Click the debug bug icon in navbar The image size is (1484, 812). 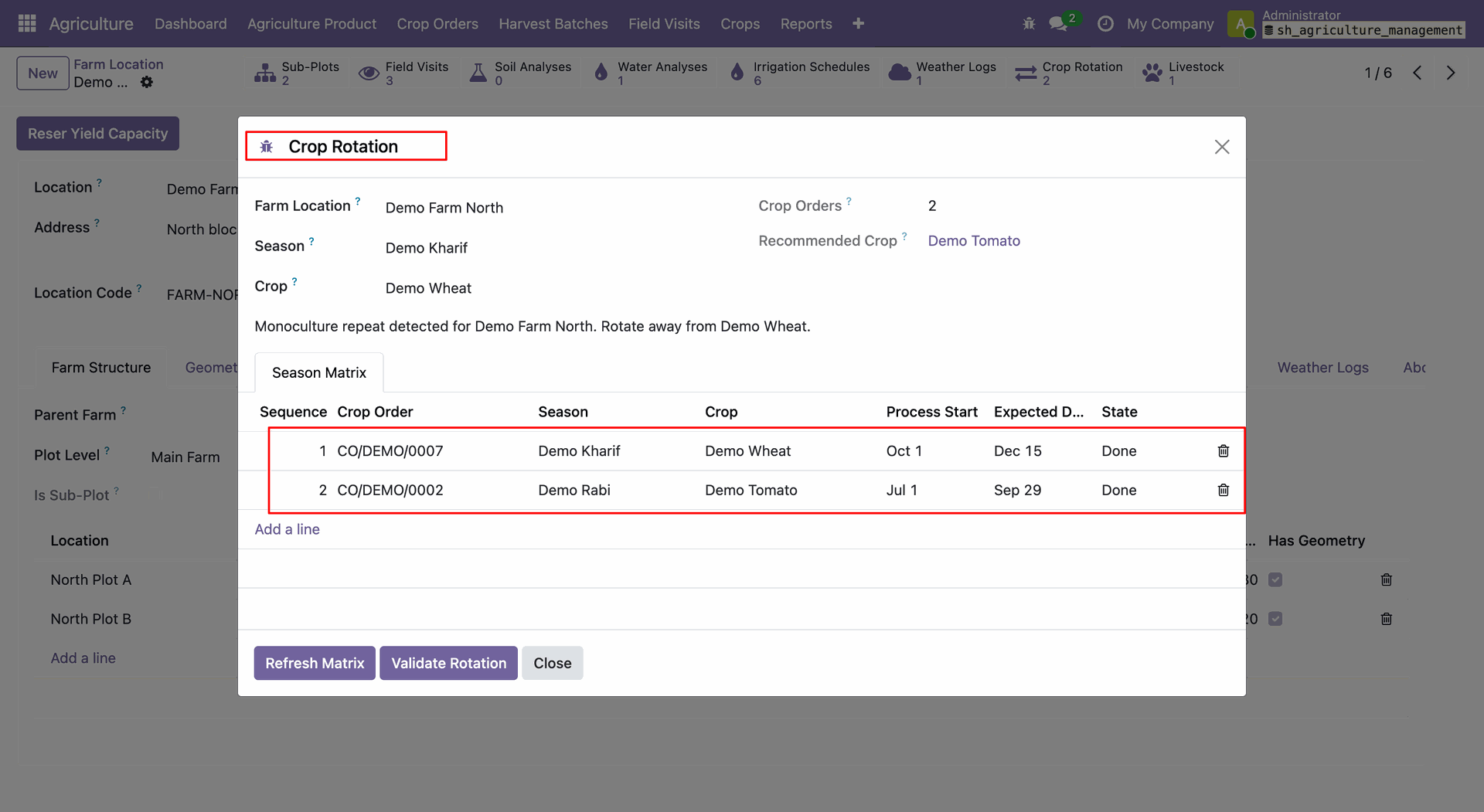[x=1029, y=24]
